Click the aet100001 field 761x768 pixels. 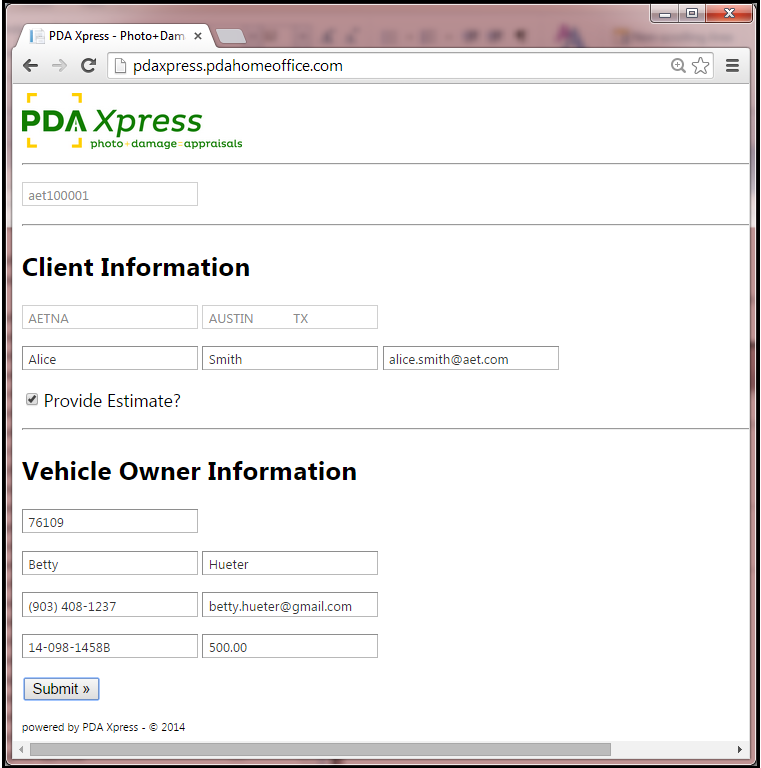(110, 194)
